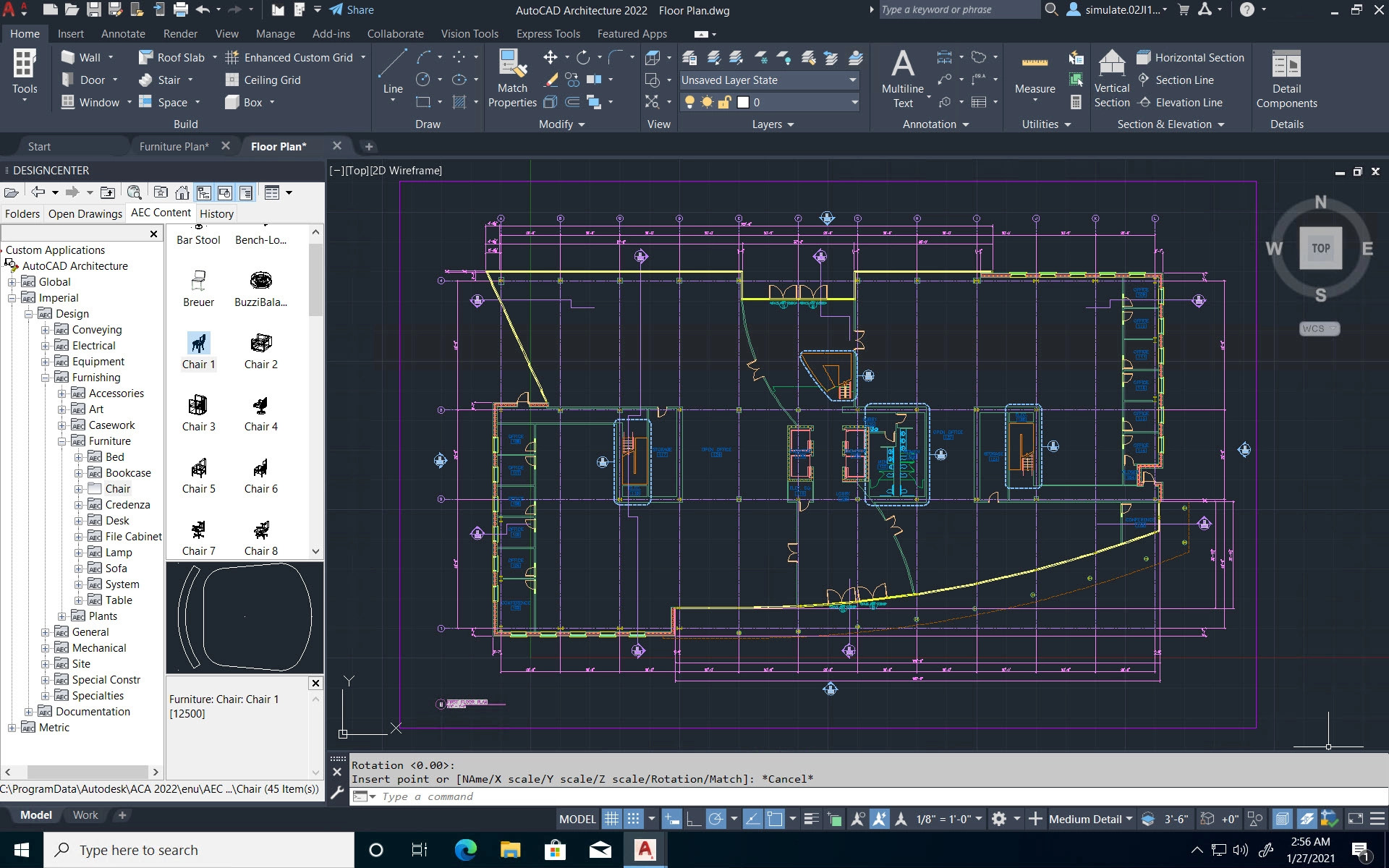Select the Wall tool
The height and width of the screenshot is (868, 1389).
[x=85, y=57]
